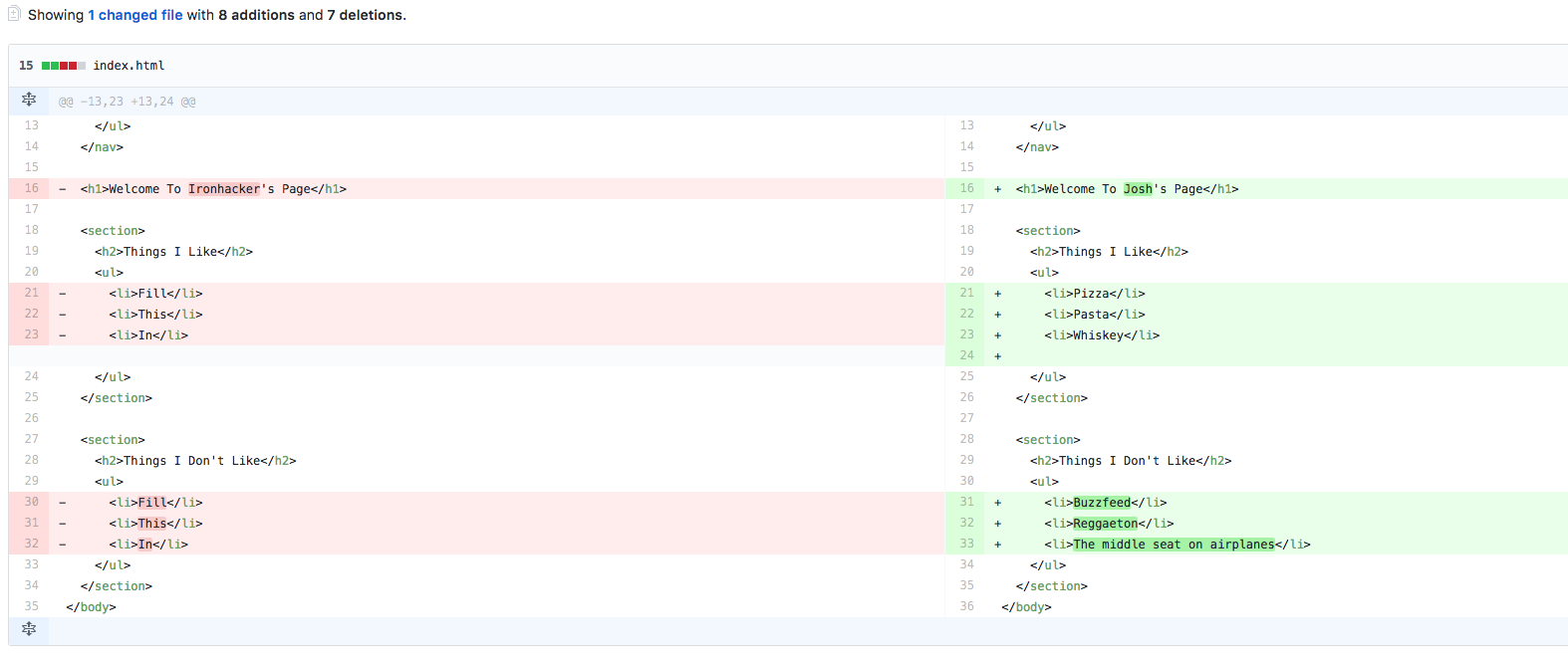
Task: Click the @@ -13,23 +13,24 @@ hunk header
Action: (127, 102)
